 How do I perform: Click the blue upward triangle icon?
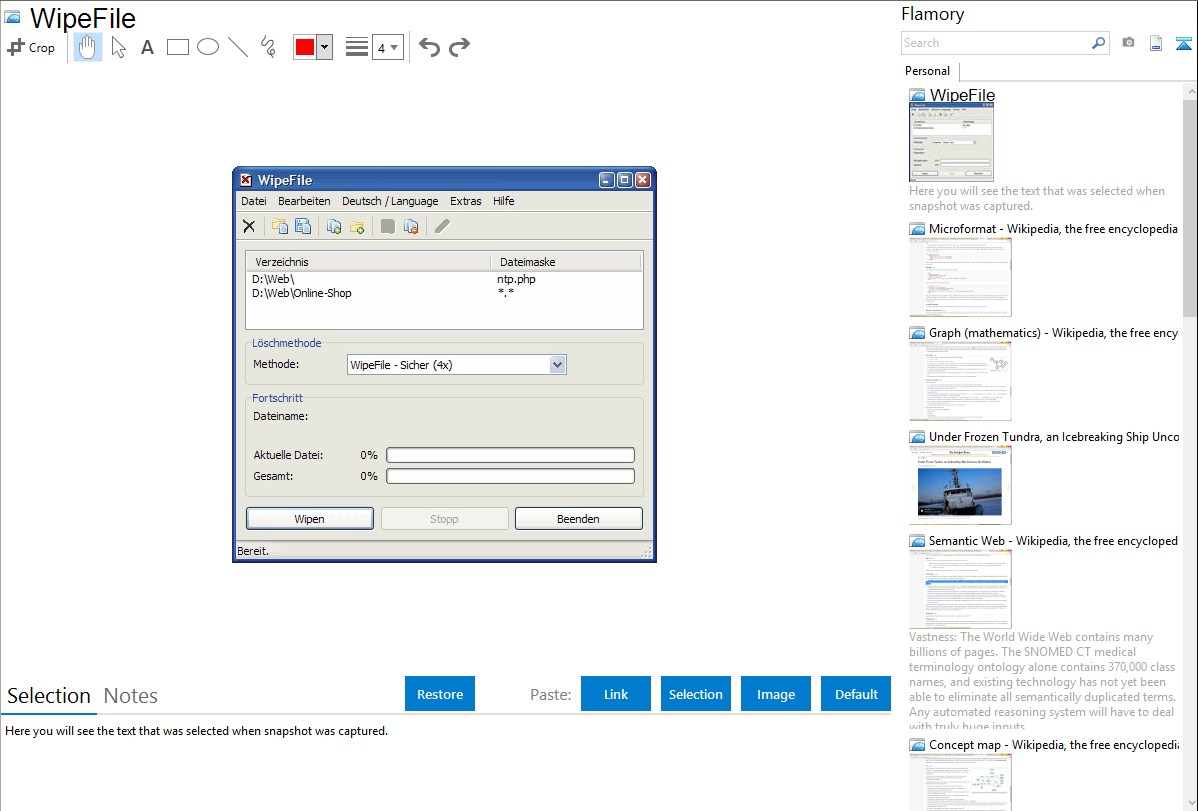coord(1183,43)
